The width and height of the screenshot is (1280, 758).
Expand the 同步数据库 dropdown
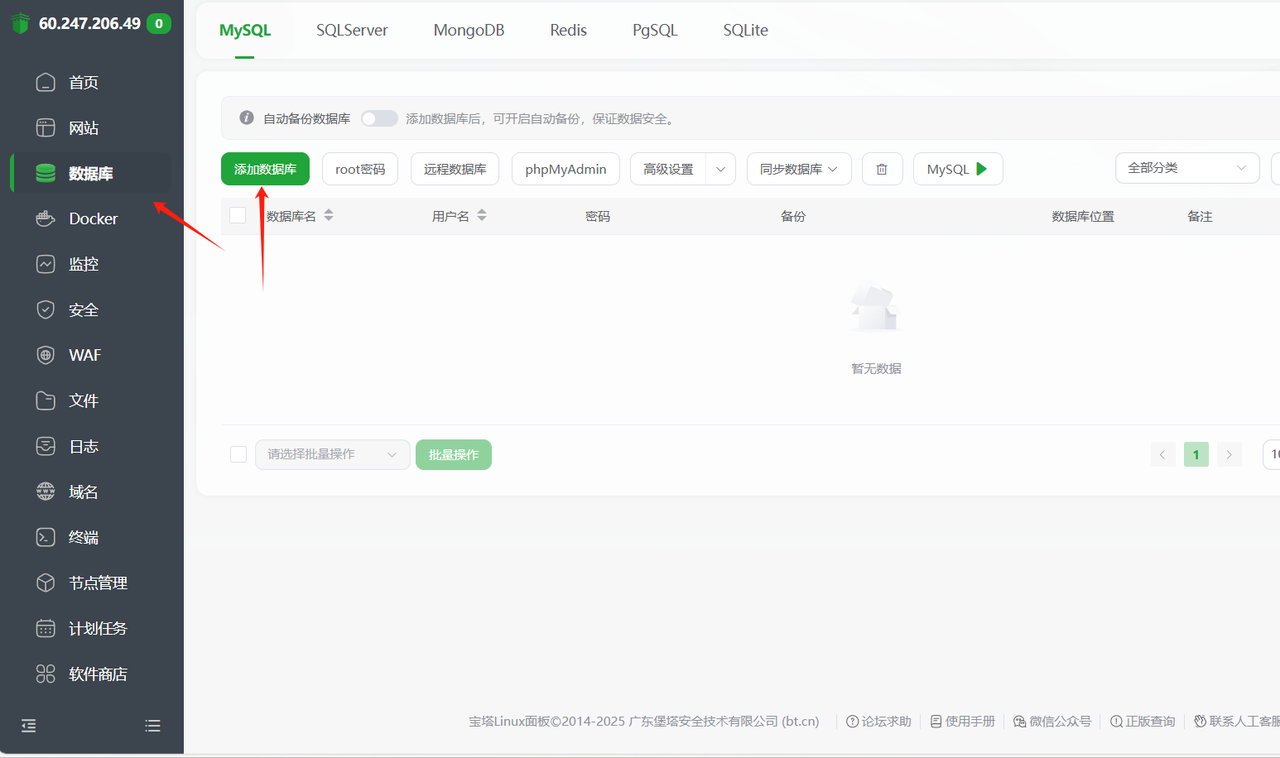798,169
